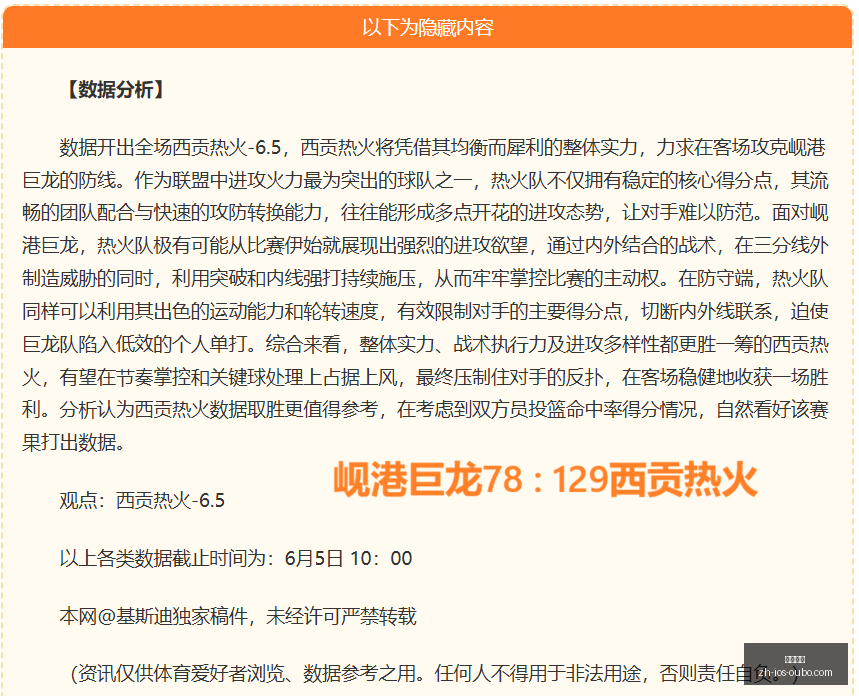Click the line beginning '港巨龙，热火队极有可能'
Viewport: 859px width, 696px height.
[x=425, y=245]
